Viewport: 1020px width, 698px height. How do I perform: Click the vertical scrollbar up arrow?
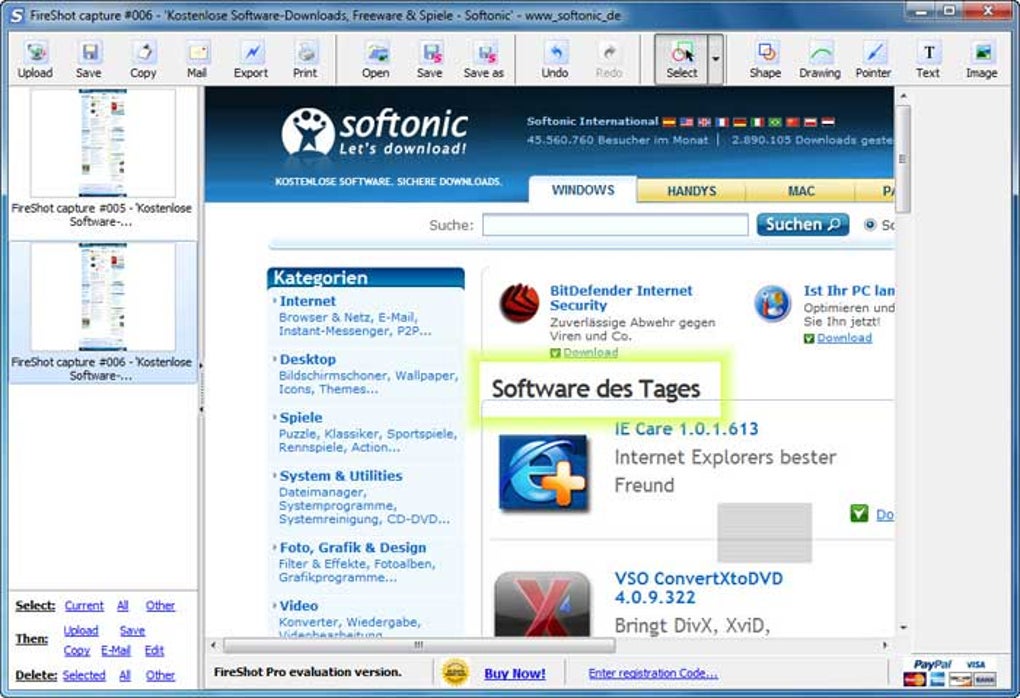[903, 97]
